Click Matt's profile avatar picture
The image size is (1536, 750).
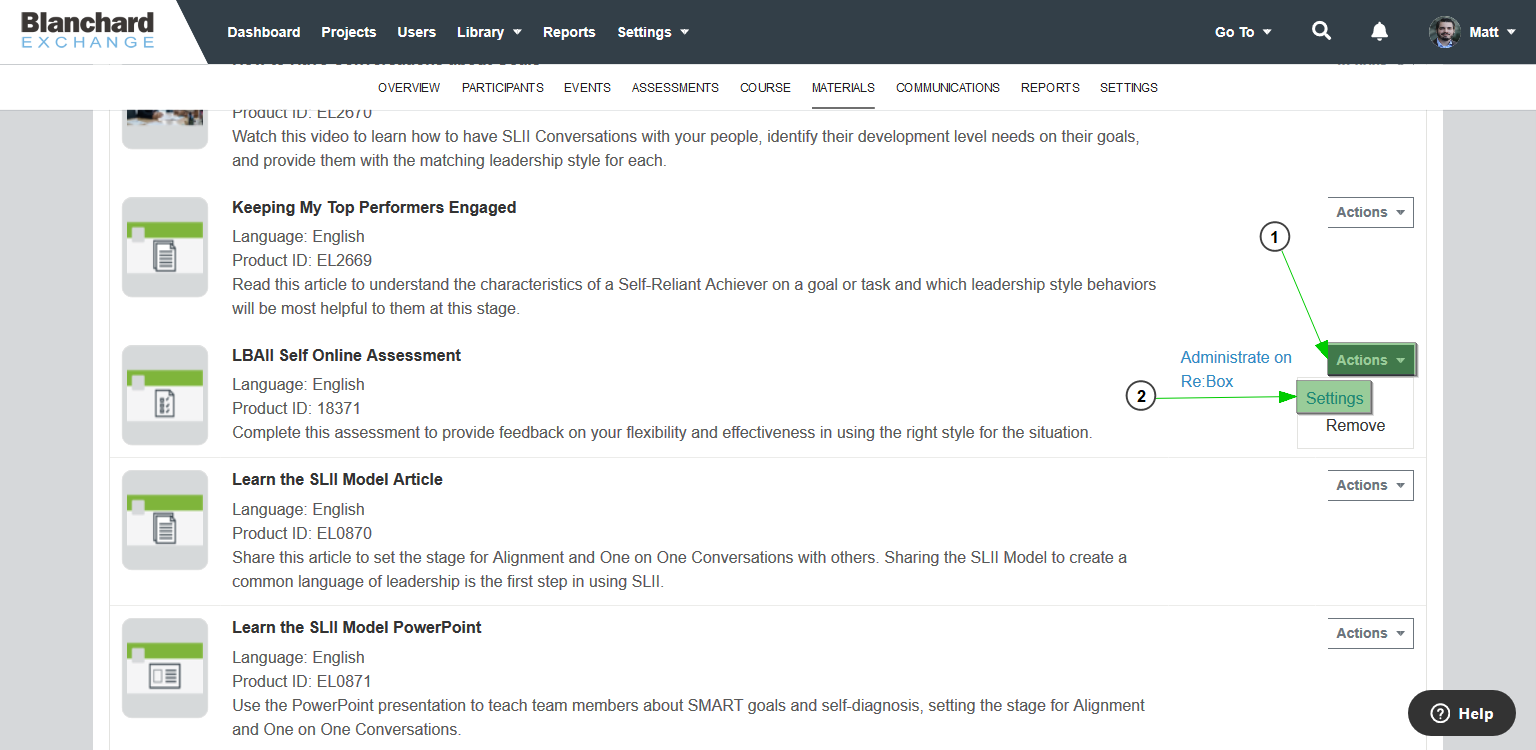click(x=1444, y=32)
